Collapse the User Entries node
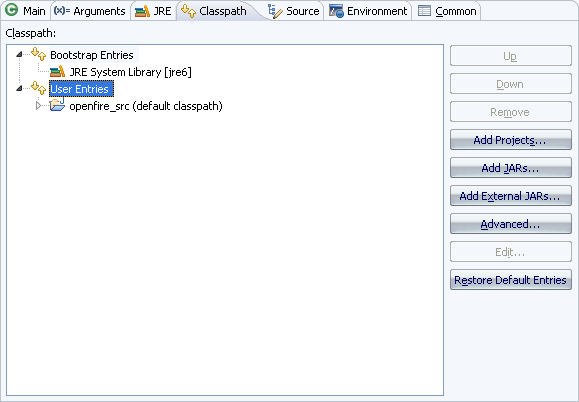Screen dimensions: 579x402 coord(19,89)
